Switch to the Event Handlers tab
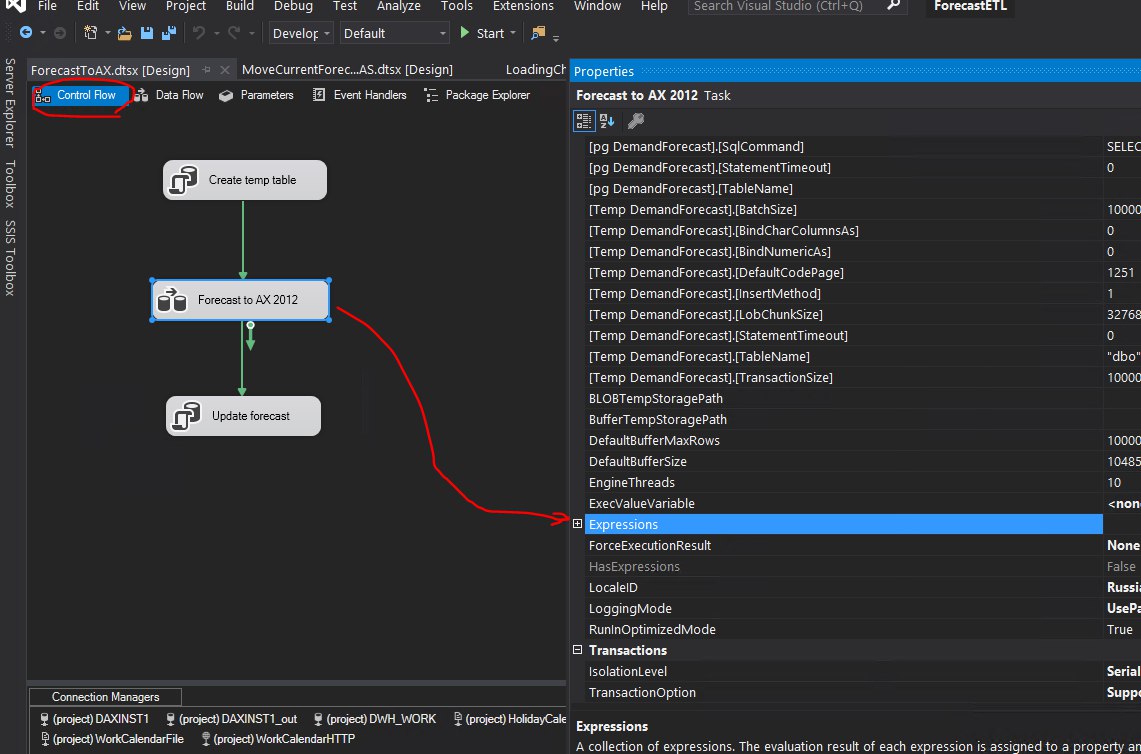Viewport: 1141px width, 754px height. [x=359, y=95]
